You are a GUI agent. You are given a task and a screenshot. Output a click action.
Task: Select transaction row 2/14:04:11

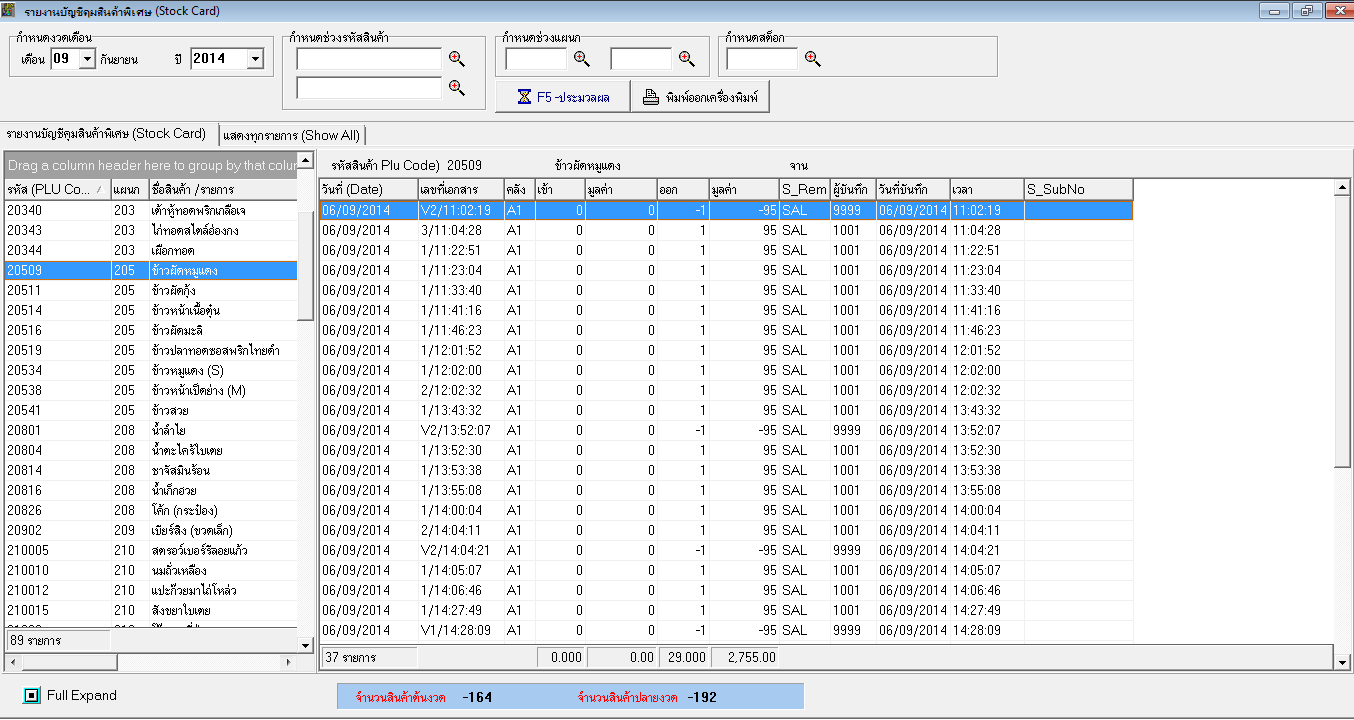[726, 530]
